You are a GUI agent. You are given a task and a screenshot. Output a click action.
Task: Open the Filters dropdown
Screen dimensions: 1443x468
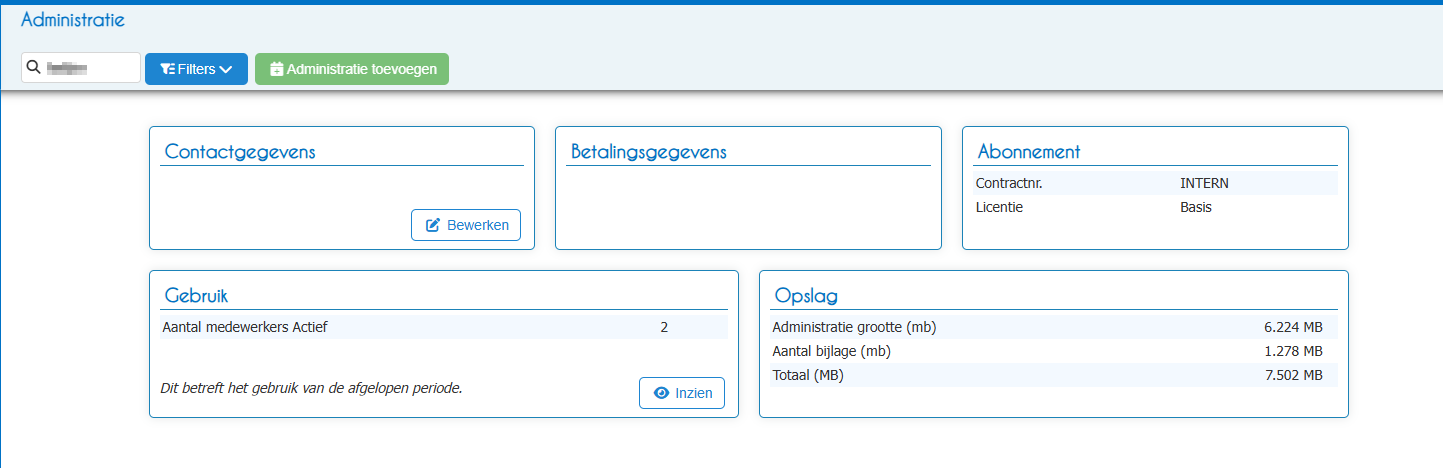(x=196, y=69)
